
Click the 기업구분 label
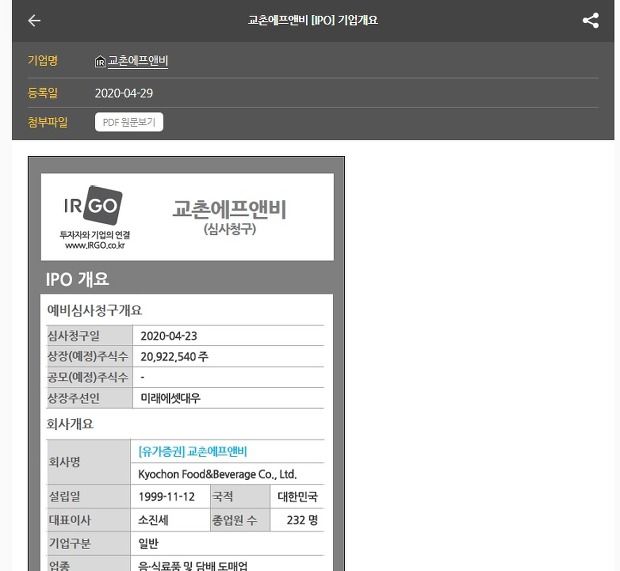(x=70, y=543)
